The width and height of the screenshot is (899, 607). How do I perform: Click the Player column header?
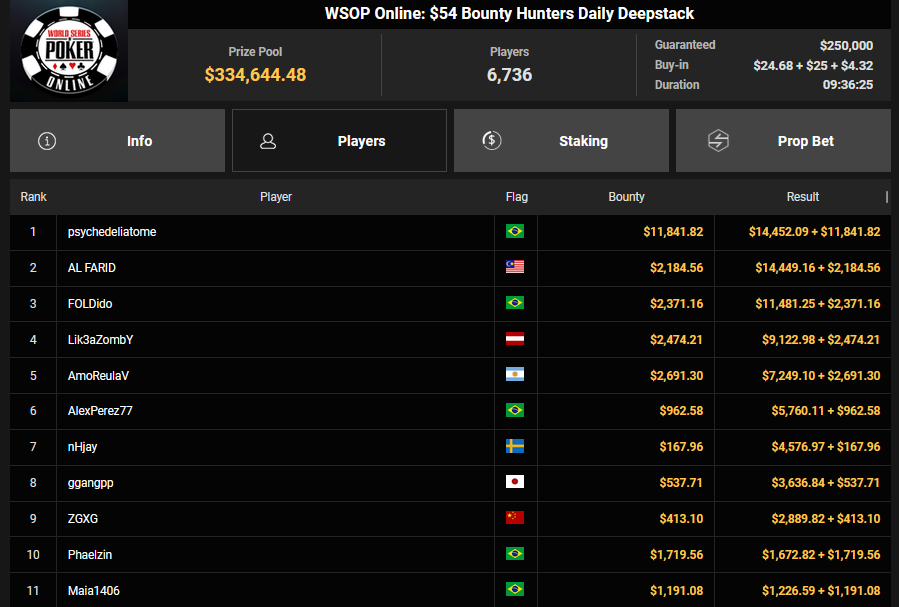click(276, 197)
